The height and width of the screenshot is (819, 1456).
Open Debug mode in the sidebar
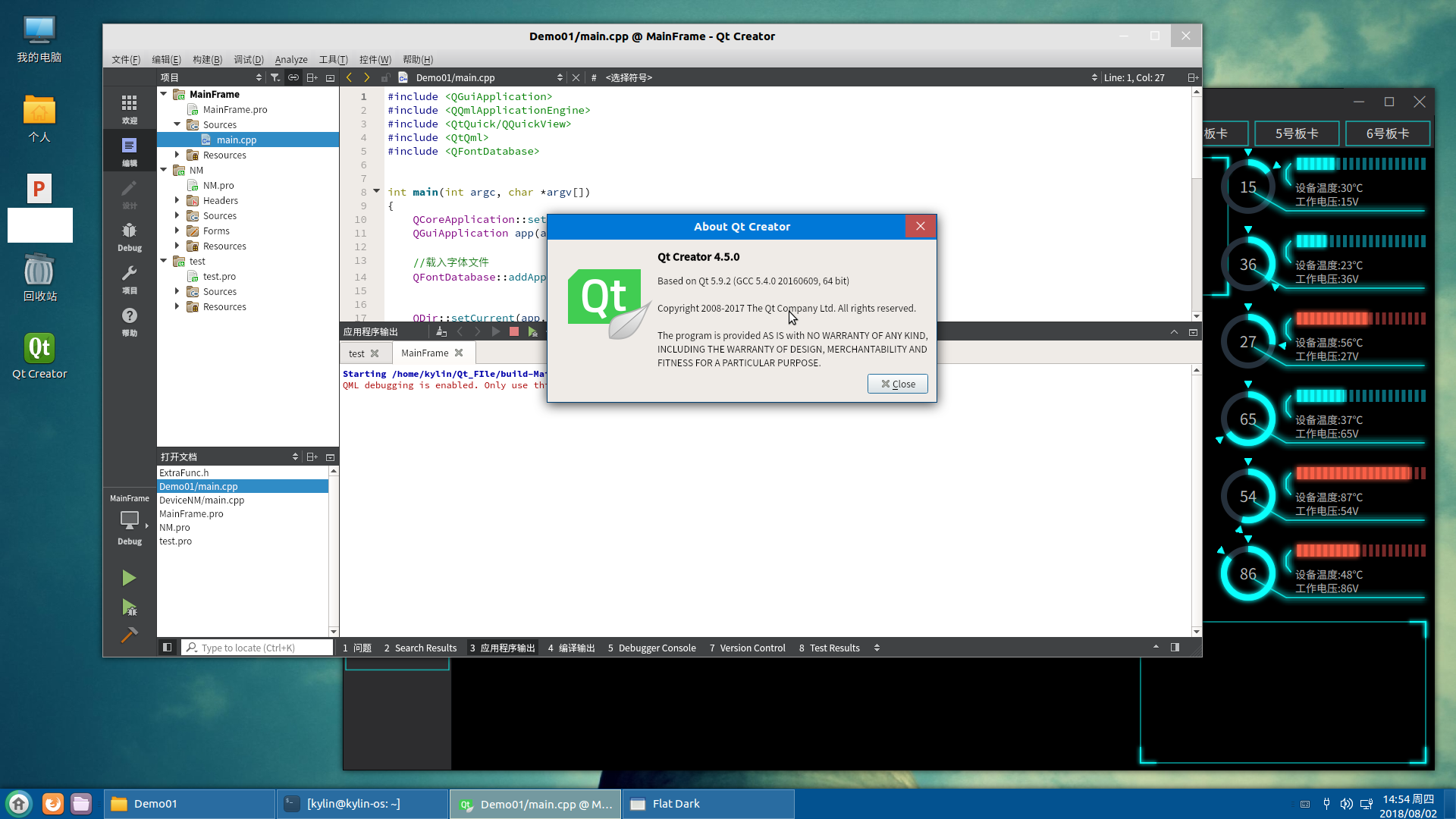[130, 237]
